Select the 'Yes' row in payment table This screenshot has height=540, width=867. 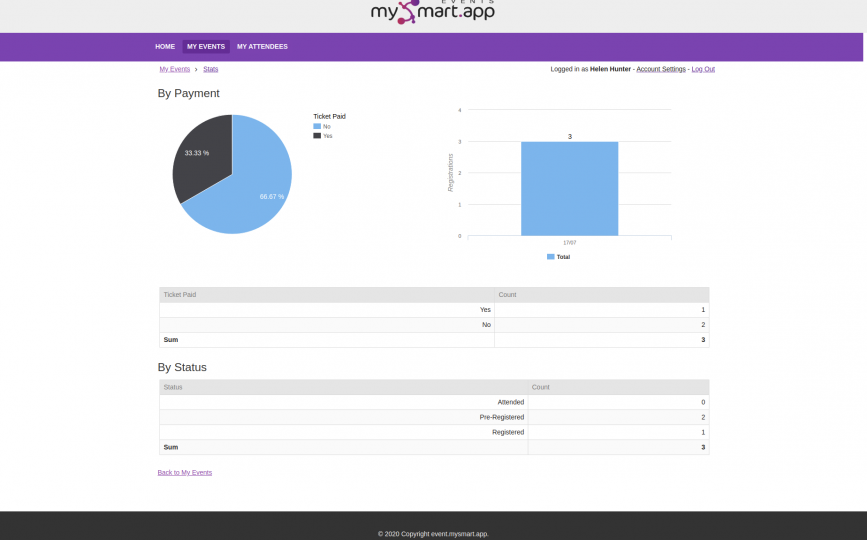click(x=434, y=310)
